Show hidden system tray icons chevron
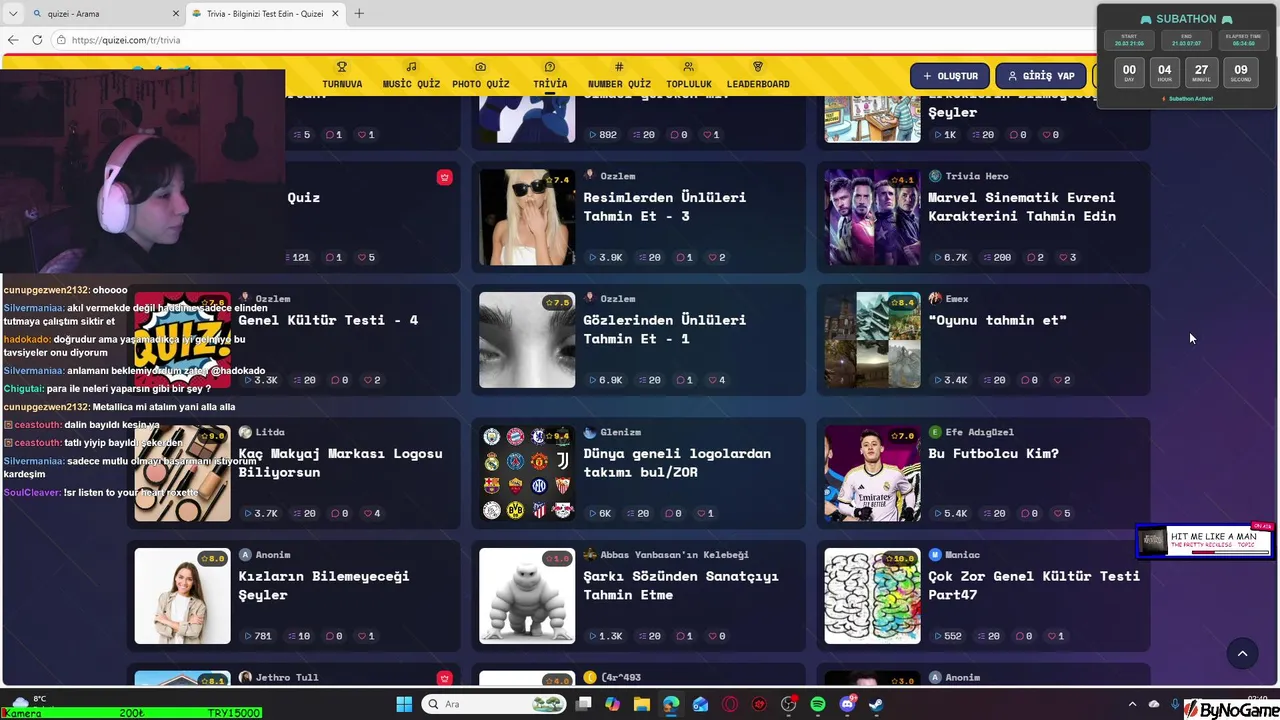Image resolution: width=1280 pixels, height=720 pixels. (1132, 704)
